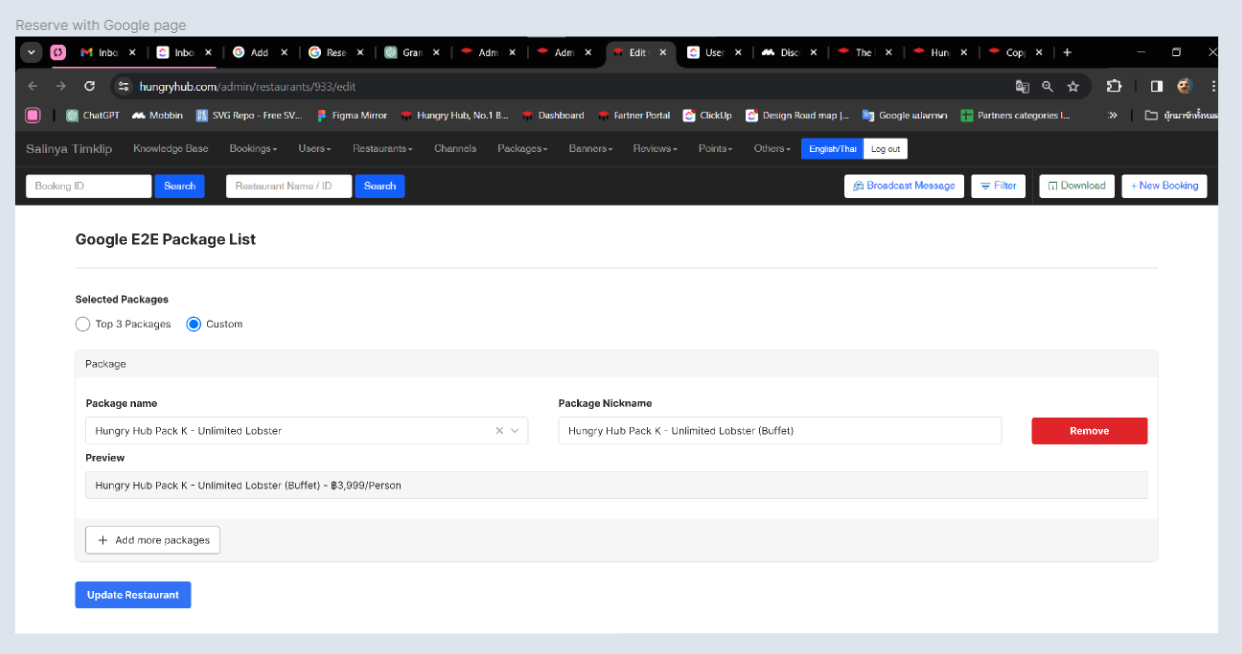The width and height of the screenshot is (1242, 654).
Task: Expand the Package name dropdown chevron
Action: 516,431
